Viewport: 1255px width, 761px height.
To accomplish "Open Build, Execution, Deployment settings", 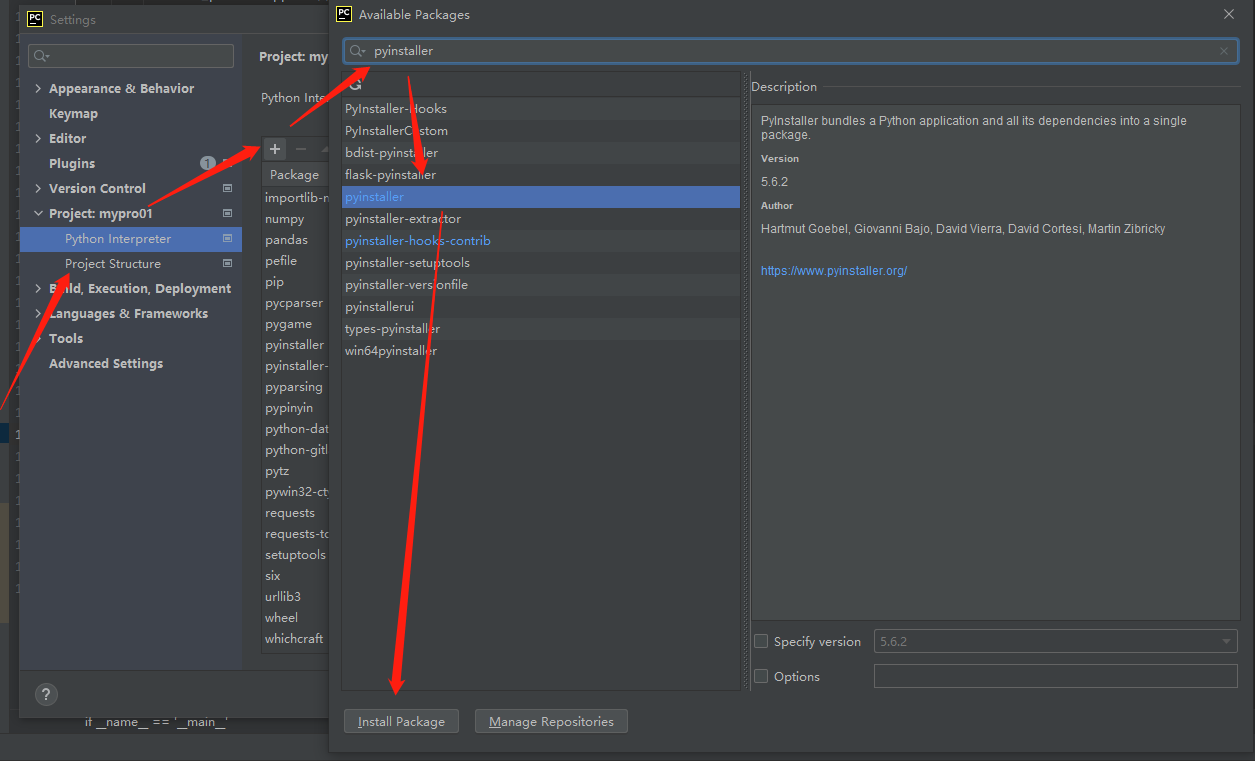I will pyautogui.click(x=140, y=289).
